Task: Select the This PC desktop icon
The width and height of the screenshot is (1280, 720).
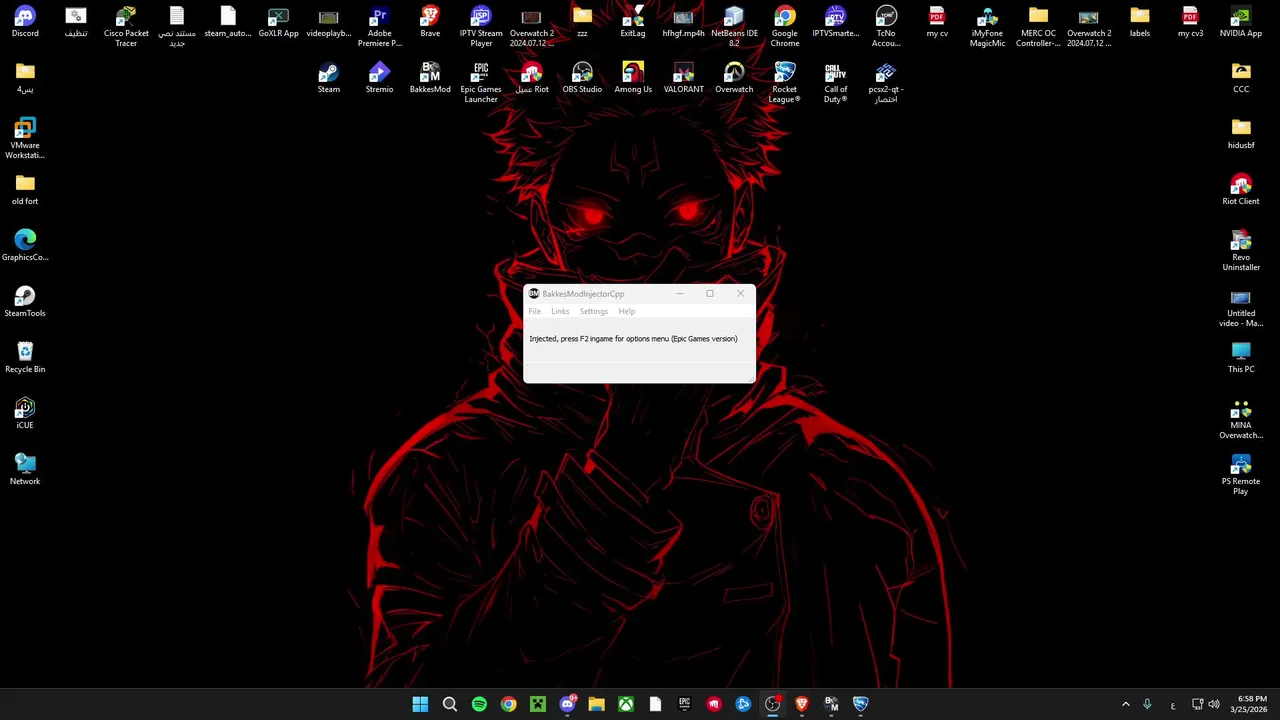Action: pyautogui.click(x=1241, y=358)
